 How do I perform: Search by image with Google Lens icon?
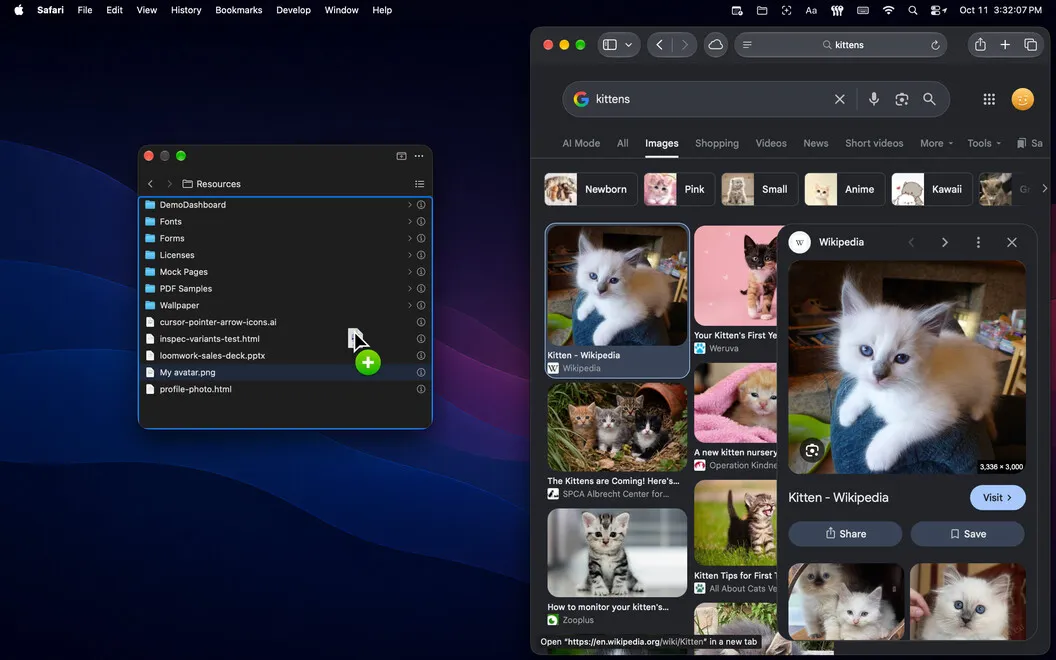point(902,99)
